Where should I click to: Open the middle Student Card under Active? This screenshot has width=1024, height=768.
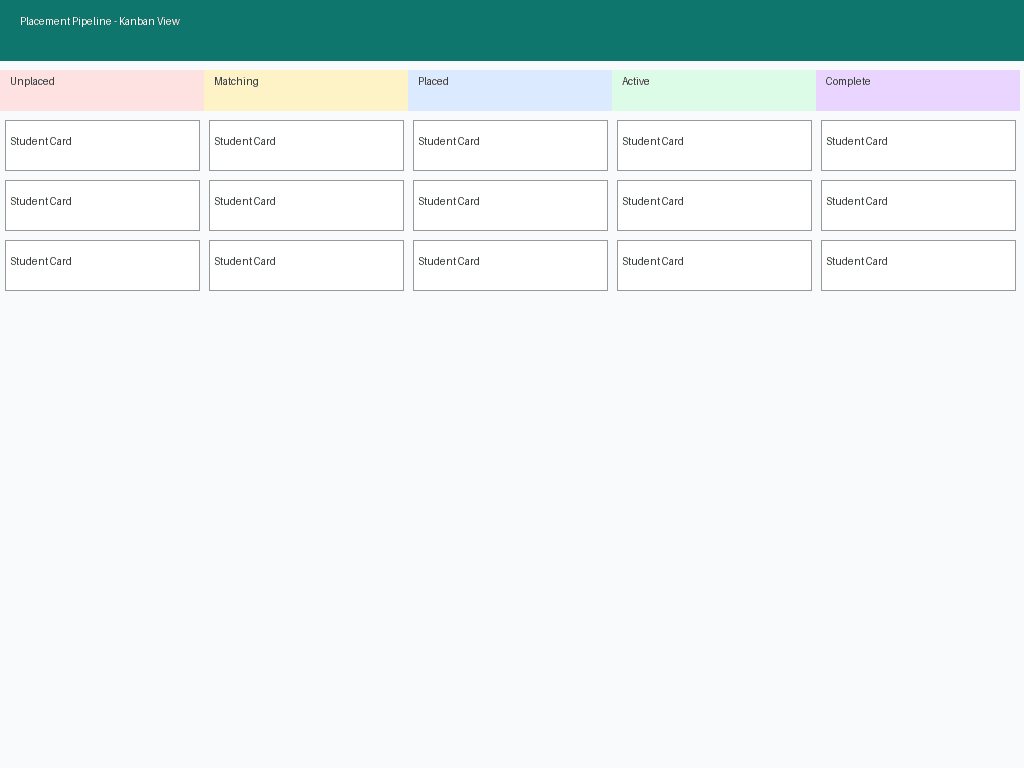pyautogui.click(x=714, y=205)
